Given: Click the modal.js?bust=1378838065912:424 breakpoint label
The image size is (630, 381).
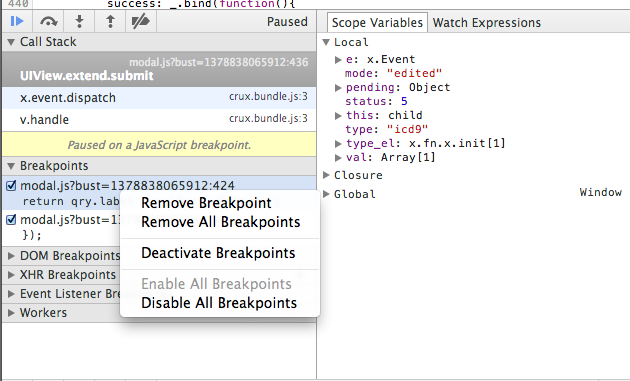Looking at the screenshot, I should click(x=127, y=186).
